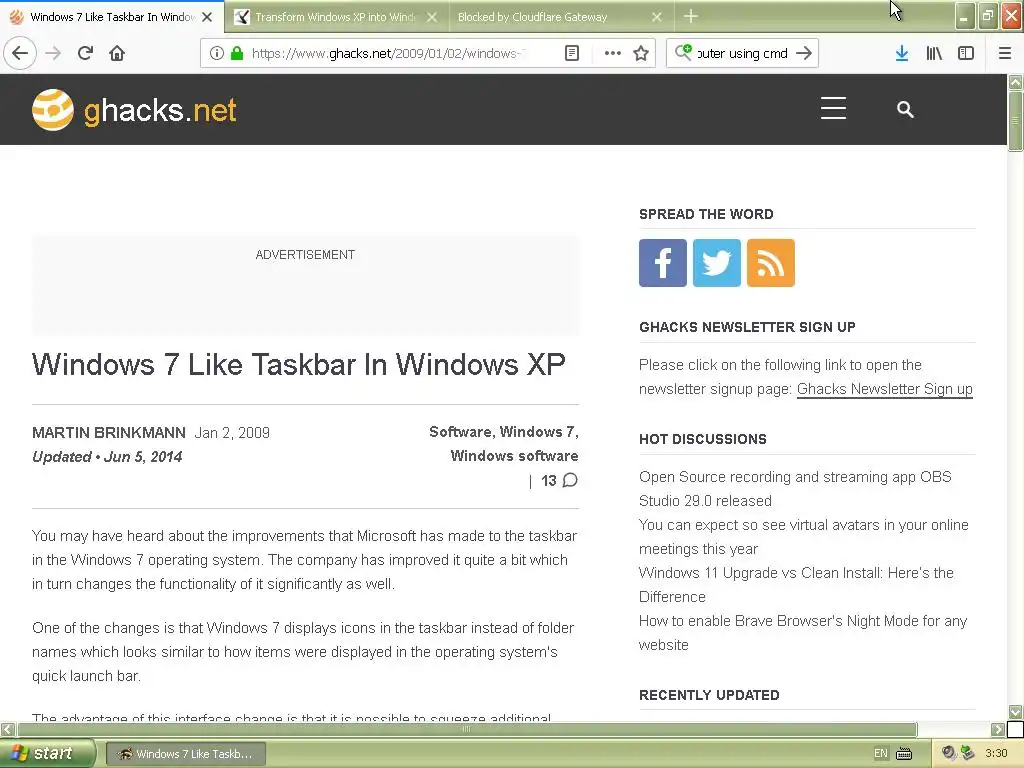Click the vertical scrollbar thumb
This screenshot has height=768, width=1024.
[1015, 121]
